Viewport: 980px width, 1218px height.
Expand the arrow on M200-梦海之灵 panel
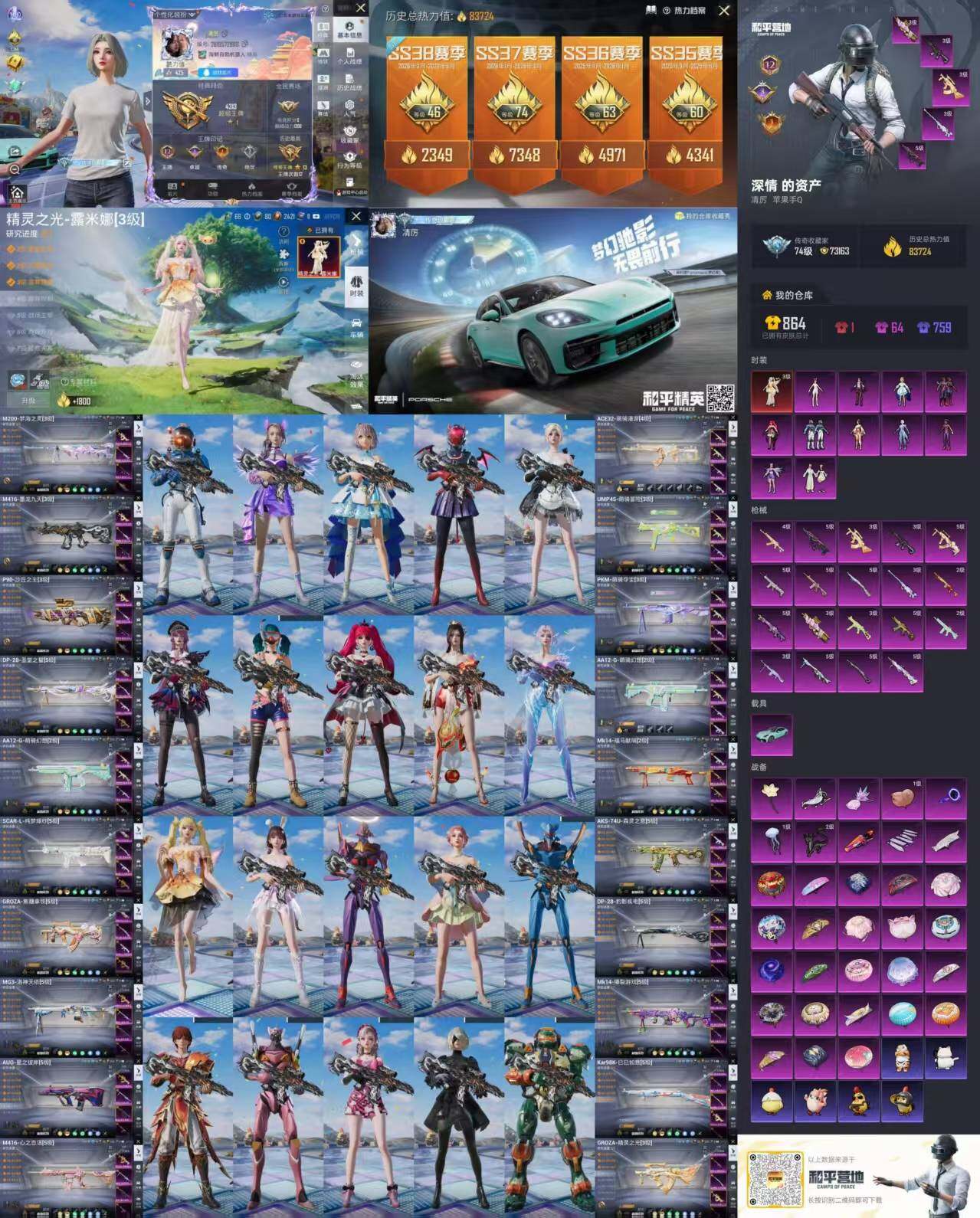pos(138,427)
